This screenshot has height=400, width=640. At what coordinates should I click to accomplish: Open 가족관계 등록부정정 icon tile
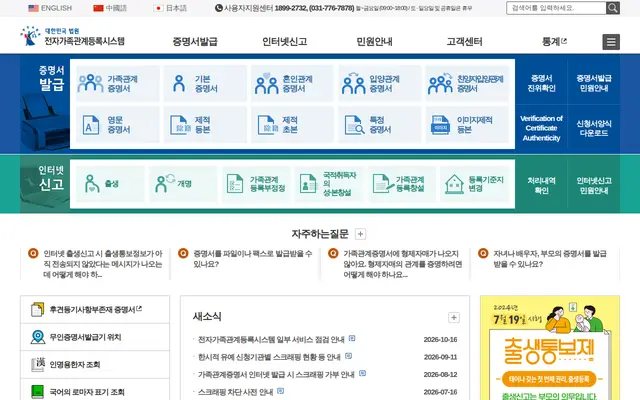(256, 184)
